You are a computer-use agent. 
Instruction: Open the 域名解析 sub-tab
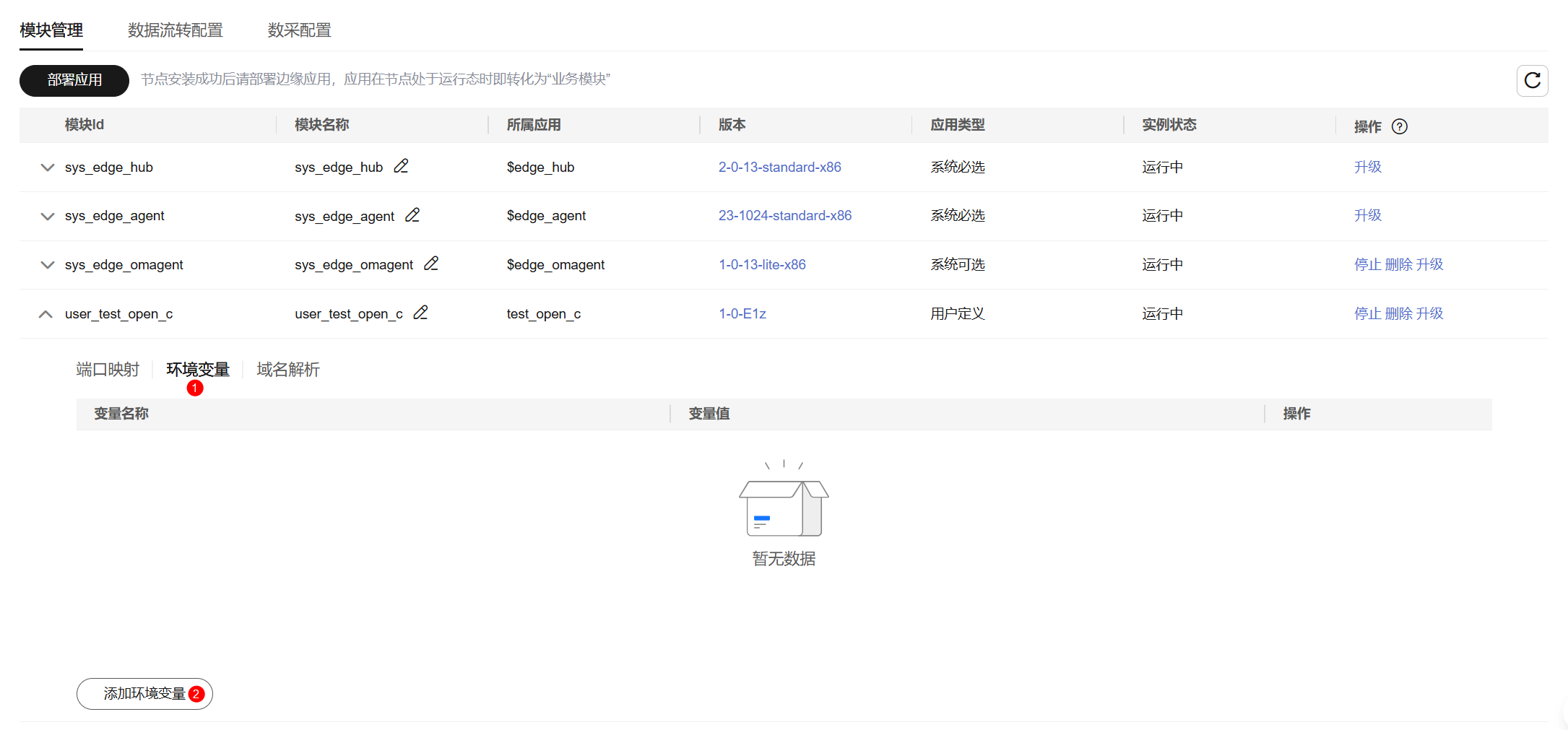click(x=288, y=370)
